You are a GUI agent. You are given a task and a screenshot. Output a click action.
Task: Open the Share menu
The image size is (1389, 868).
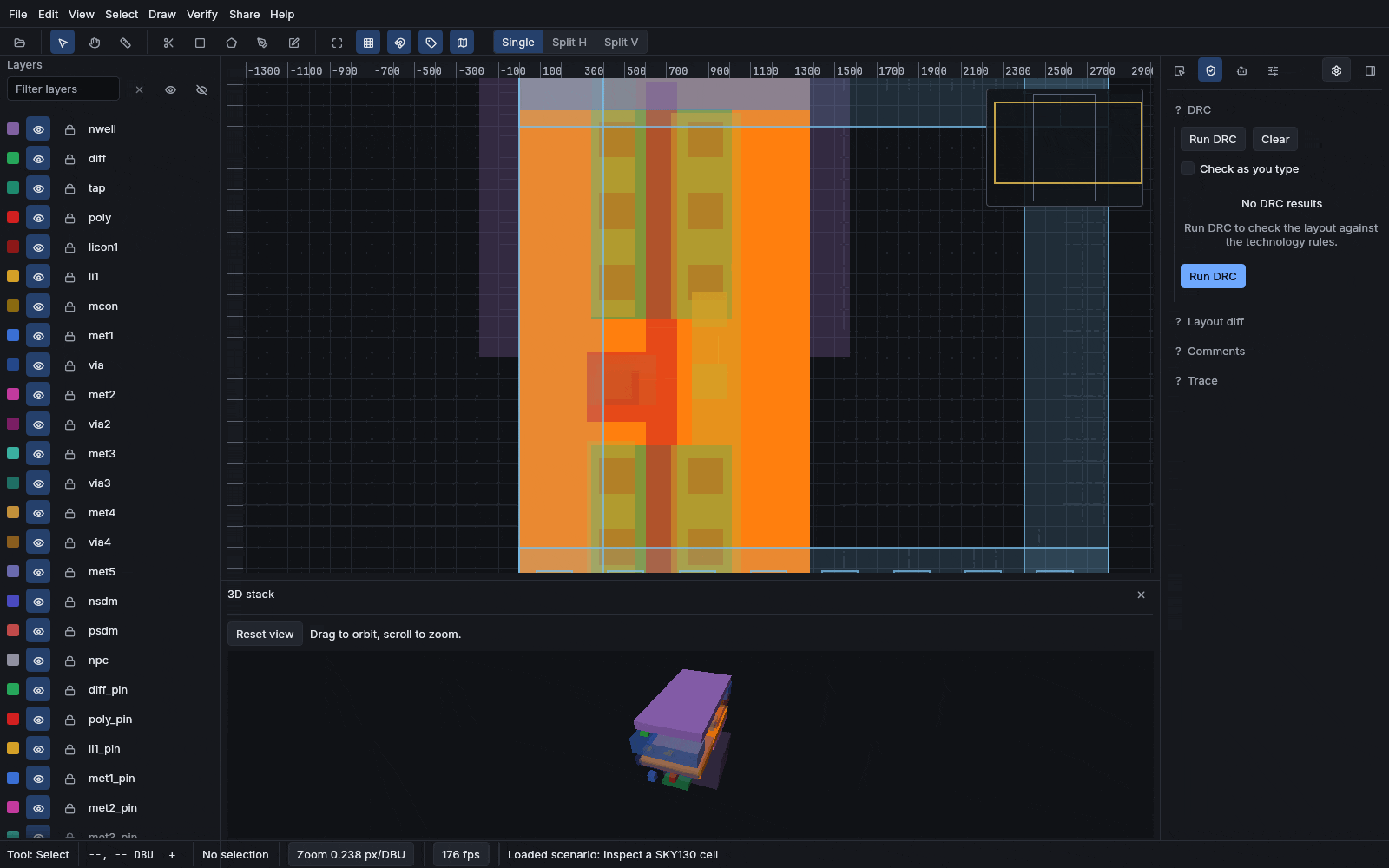pos(244,15)
